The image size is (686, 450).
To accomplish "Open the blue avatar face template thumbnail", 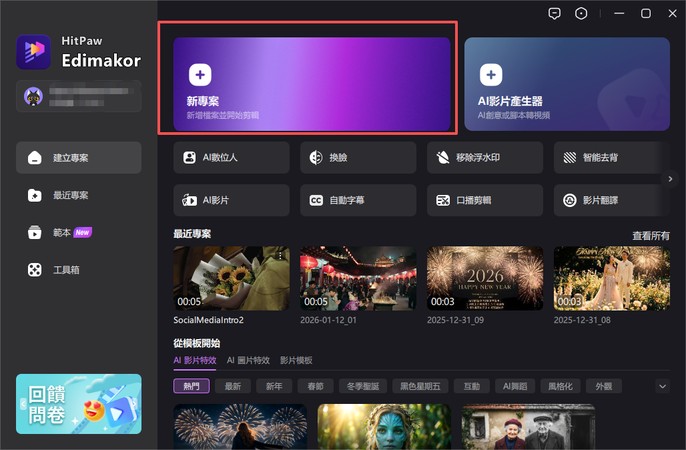I will 384,427.
